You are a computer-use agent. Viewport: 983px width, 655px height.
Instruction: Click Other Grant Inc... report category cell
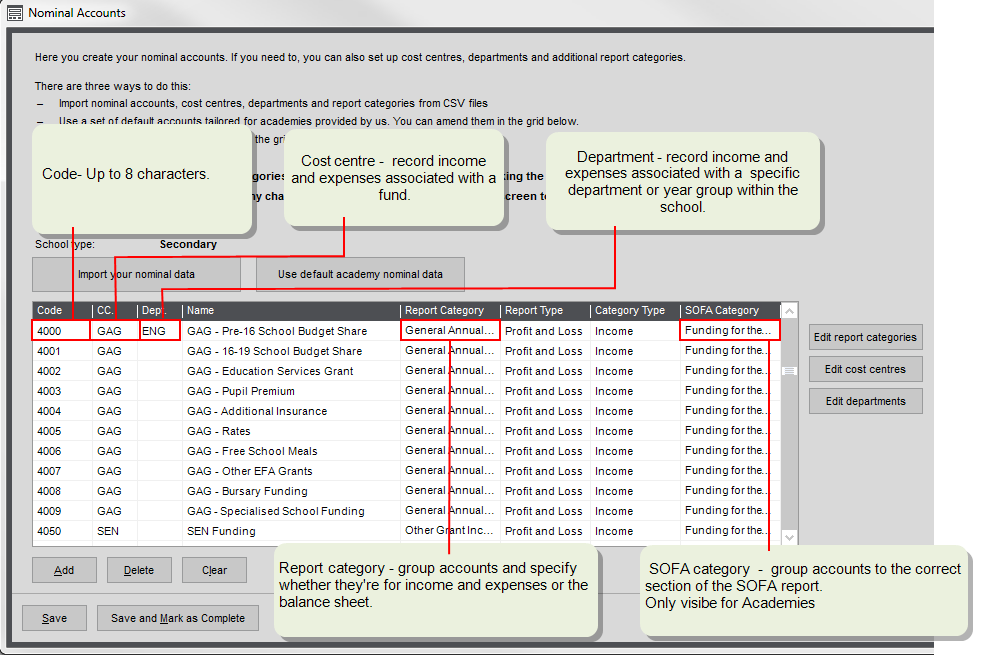[x=450, y=531]
